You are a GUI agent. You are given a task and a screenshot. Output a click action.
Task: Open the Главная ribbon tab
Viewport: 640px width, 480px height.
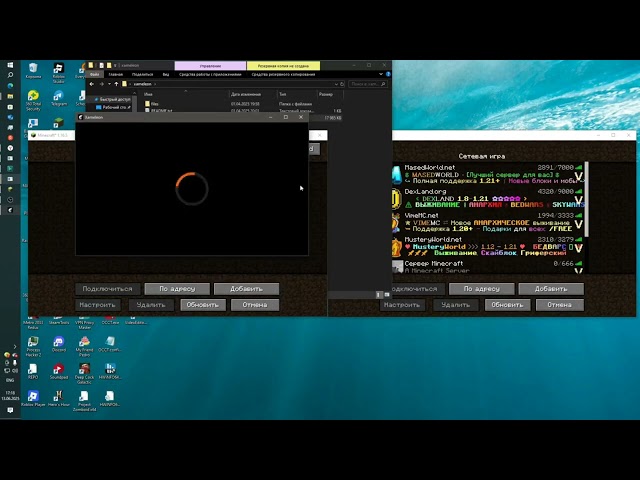pyautogui.click(x=116, y=74)
